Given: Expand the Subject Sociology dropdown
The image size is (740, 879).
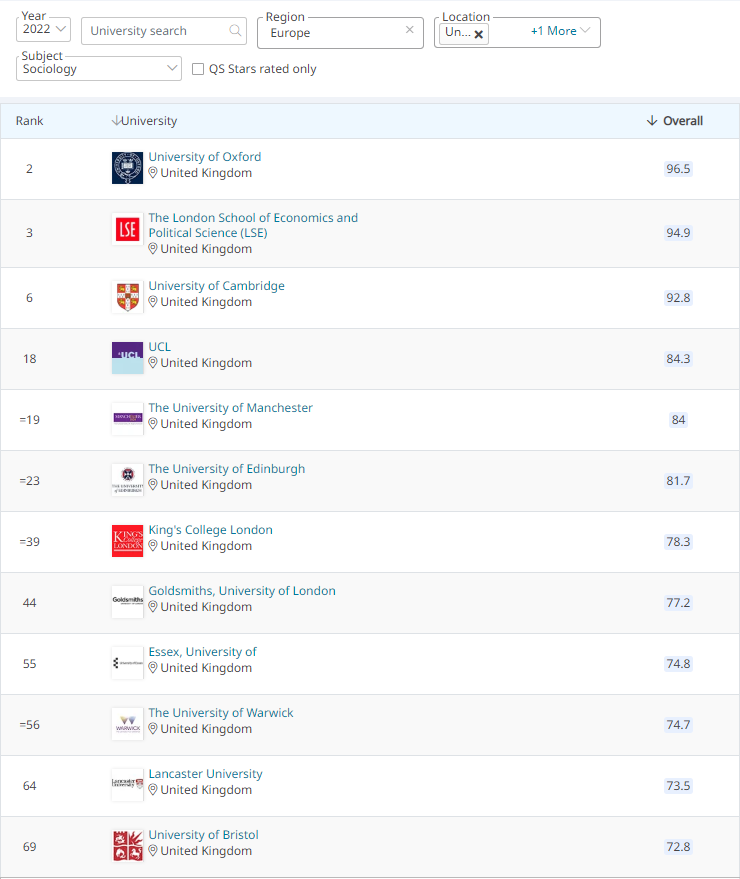Looking at the screenshot, I should tap(171, 69).
